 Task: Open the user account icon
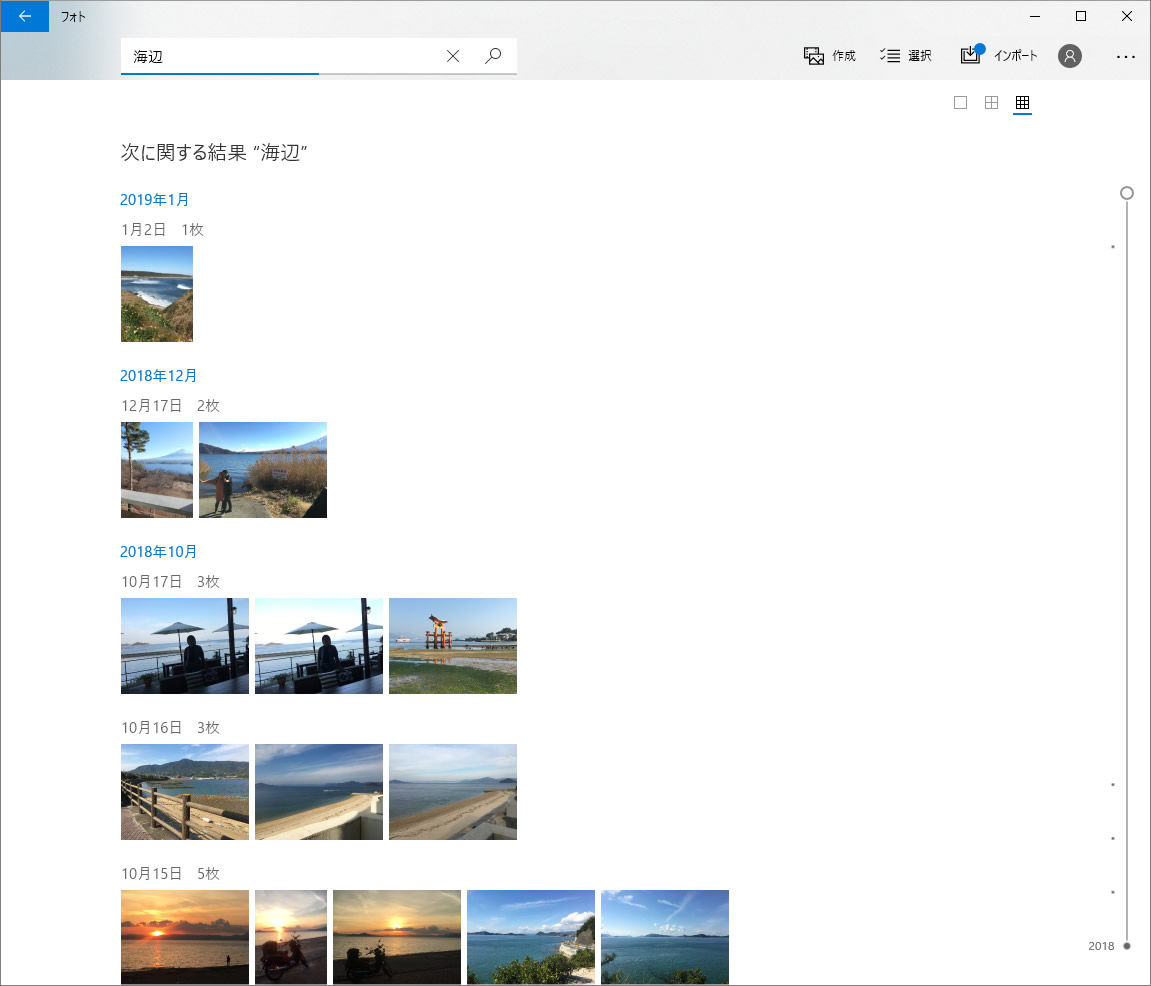pos(1070,56)
